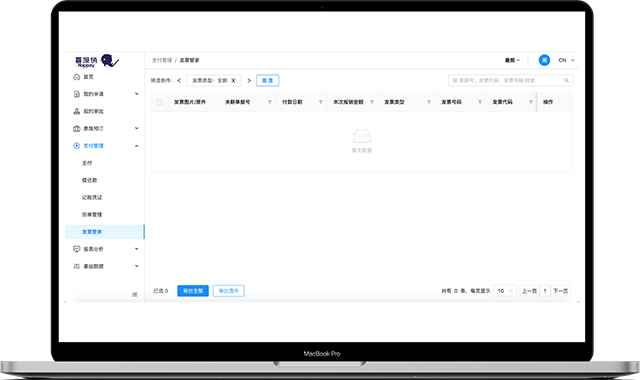The image size is (640, 380).
Task: Filter the 发票类型 column via its funnel icon
Action: point(429,102)
